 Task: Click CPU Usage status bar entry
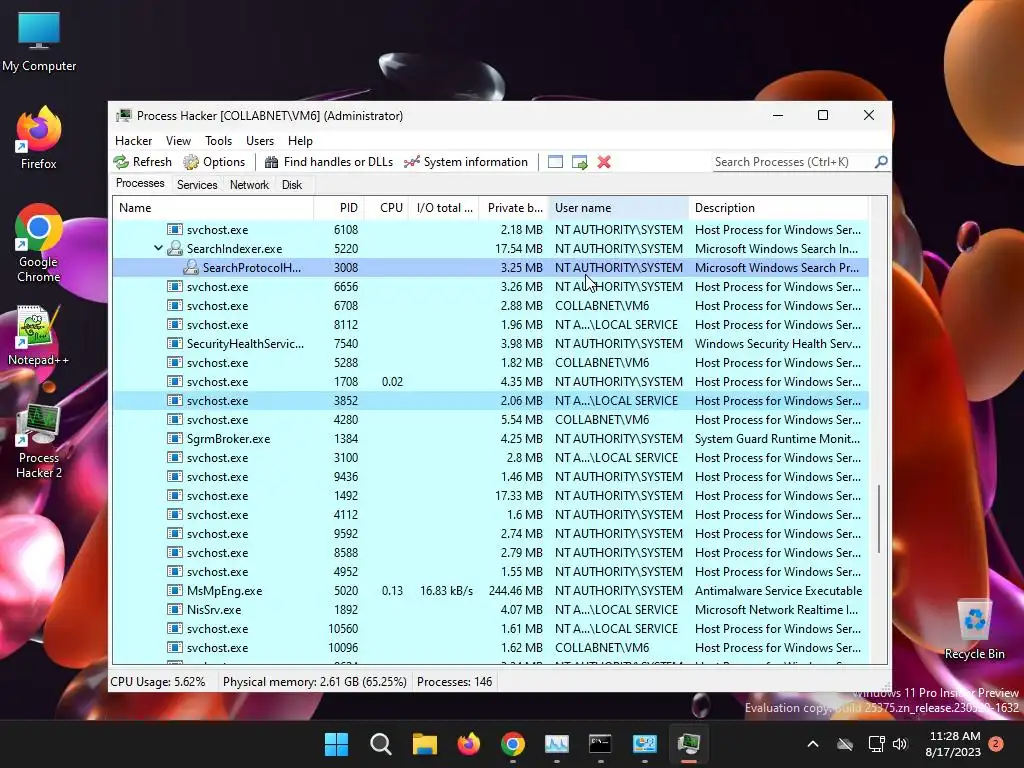[157, 682]
